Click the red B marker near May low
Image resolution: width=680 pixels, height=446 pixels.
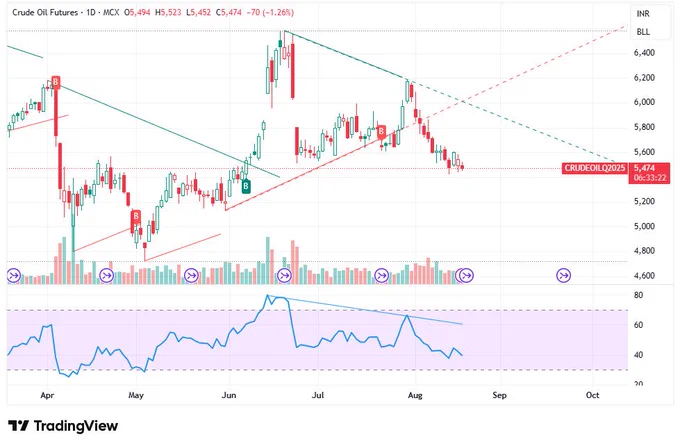136,216
